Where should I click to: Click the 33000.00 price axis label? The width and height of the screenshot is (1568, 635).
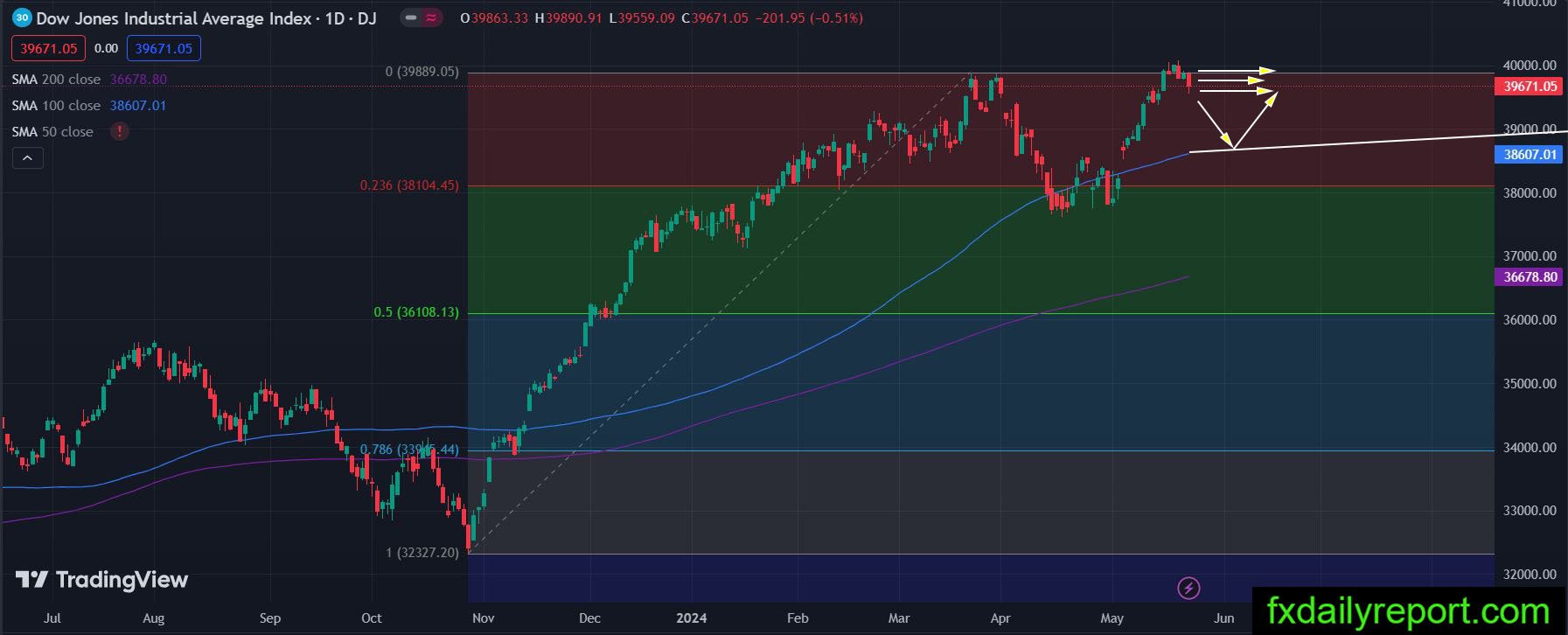(x=1530, y=511)
